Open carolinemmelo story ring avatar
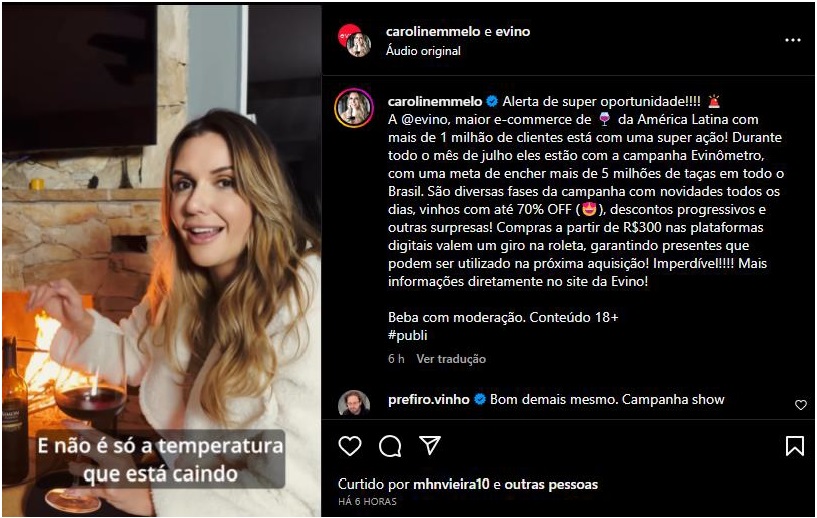Viewport: 817px width, 518px height. coord(354,108)
